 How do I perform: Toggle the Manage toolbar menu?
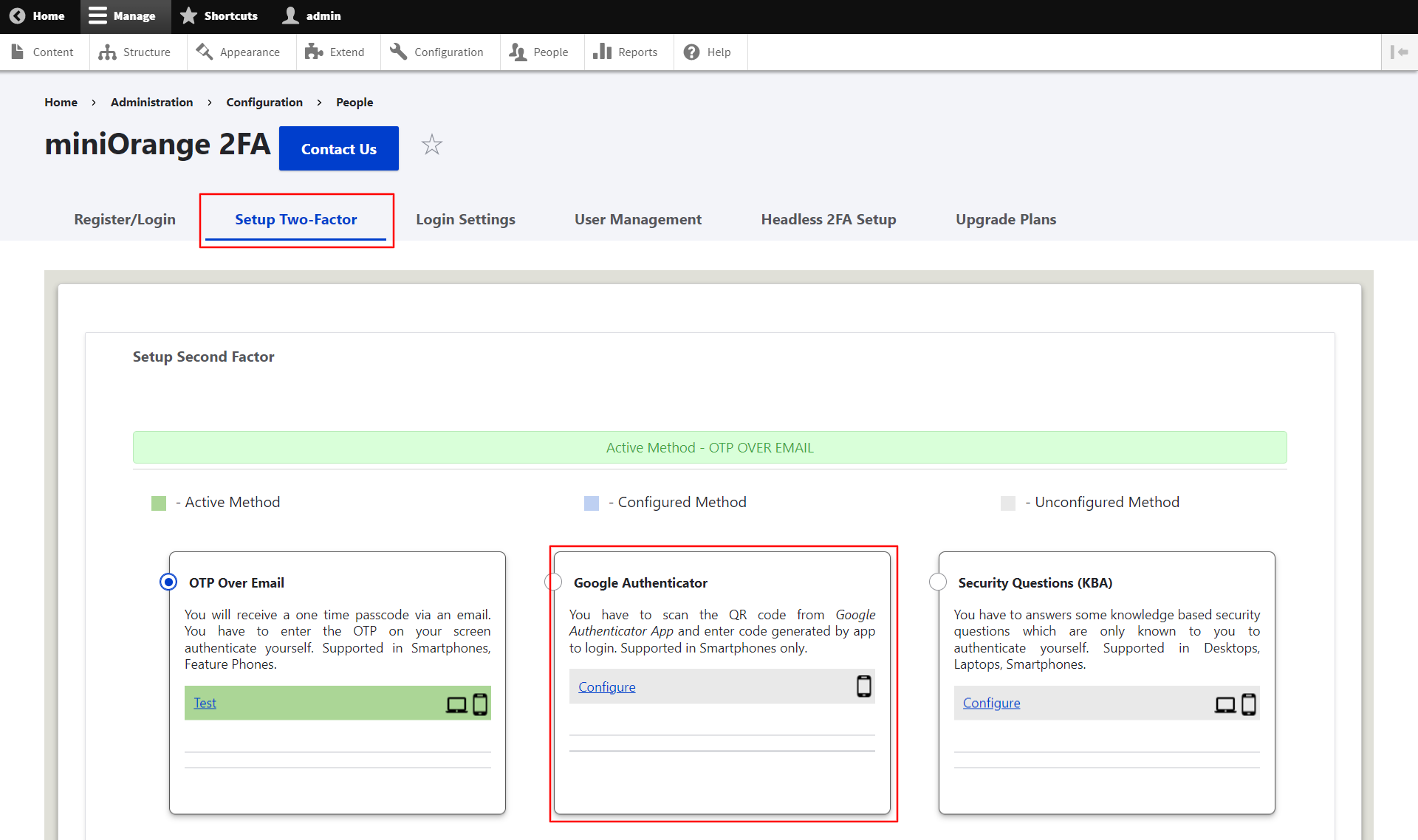click(123, 16)
